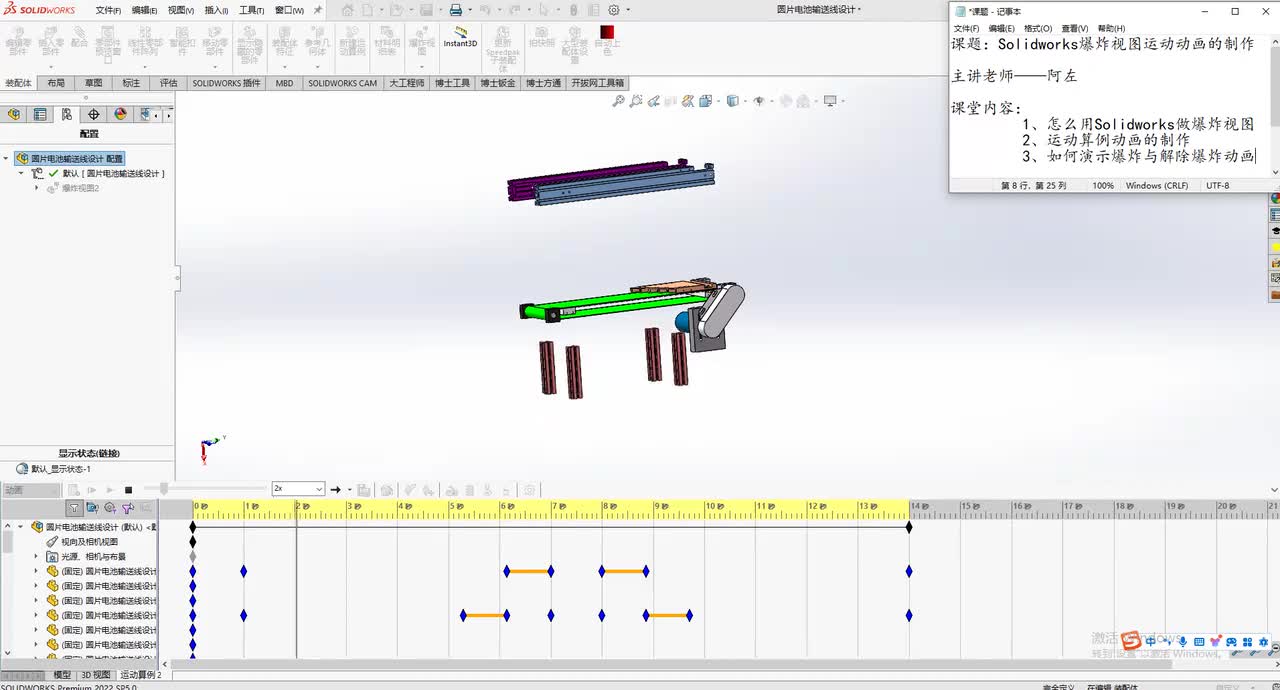Collapse the 圆片电池输送线设计 配置 root node

pyautogui.click(x=6, y=158)
